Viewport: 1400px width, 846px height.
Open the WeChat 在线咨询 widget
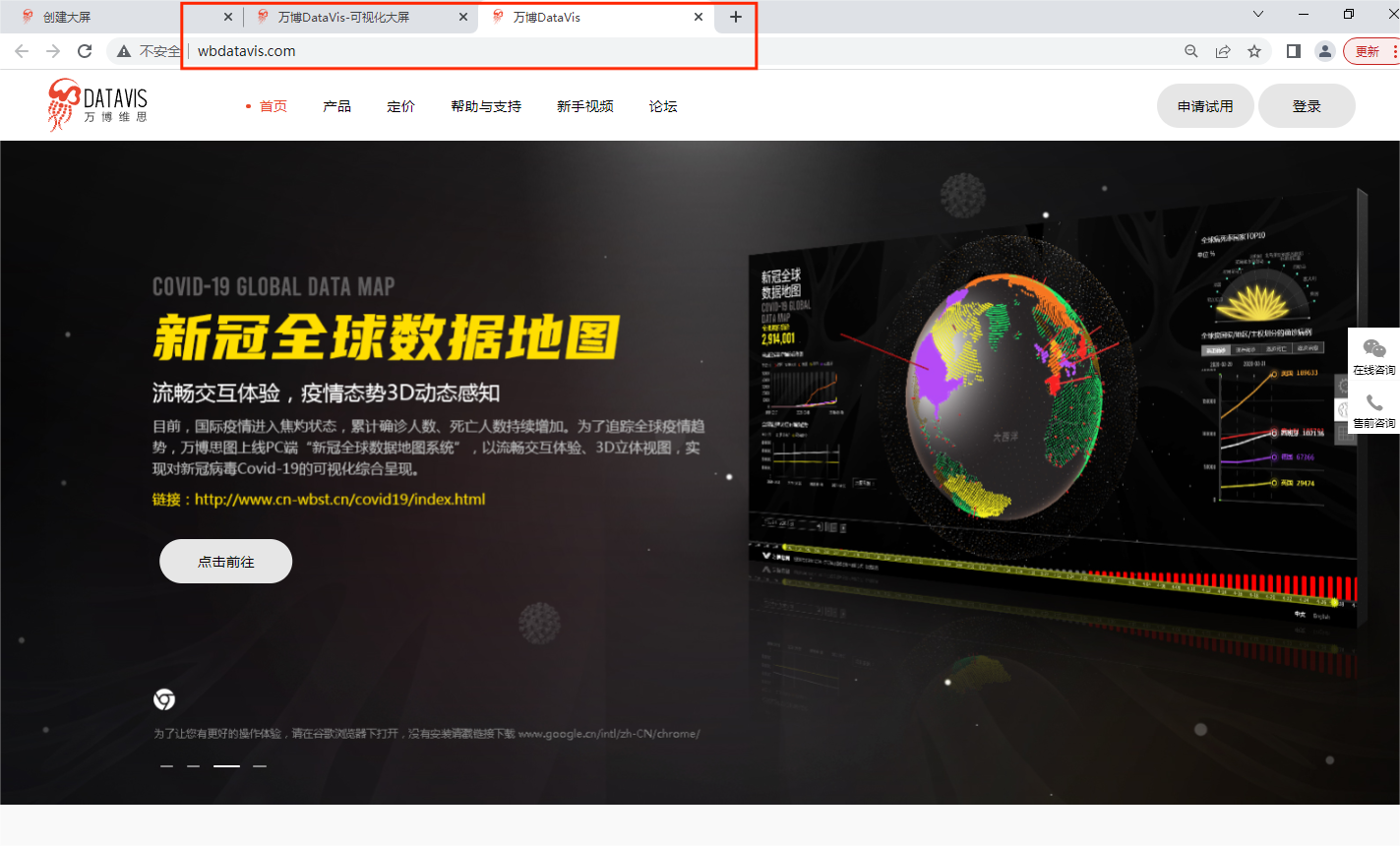point(1374,355)
